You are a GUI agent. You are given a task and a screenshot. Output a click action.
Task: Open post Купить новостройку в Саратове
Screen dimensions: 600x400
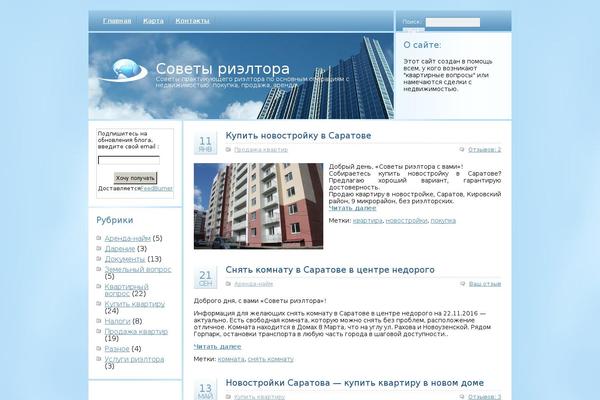298,136
